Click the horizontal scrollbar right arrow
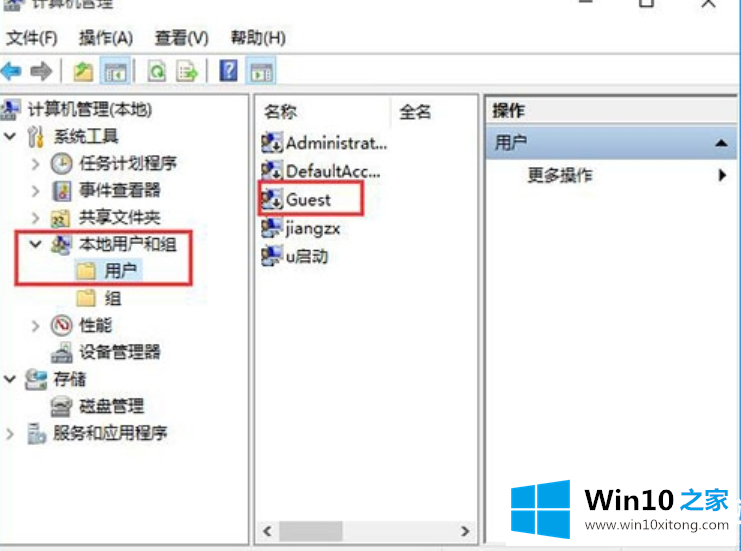 click(465, 531)
